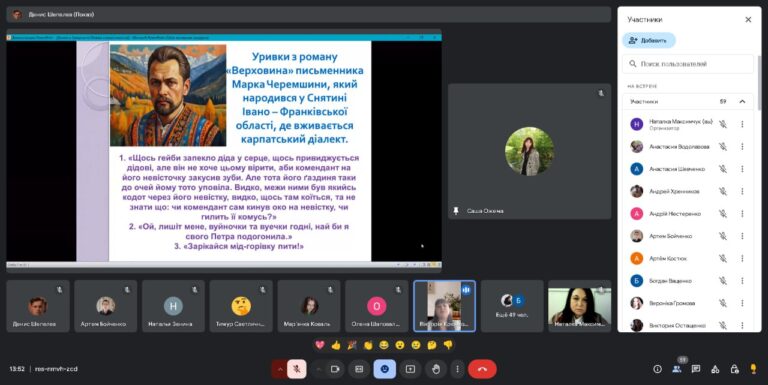Image resolution: width=768 pixels, height=385 pixels.
Task: Open the activities shapes icon
Action: click(x=715, y=369)
